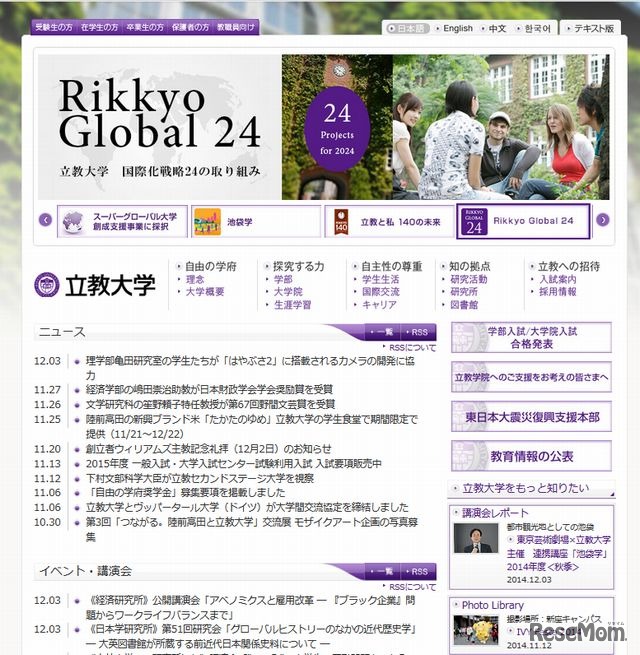Click the Rikkyo University crest logo
This screenshot has width=640, height=655.
(46, 285)
